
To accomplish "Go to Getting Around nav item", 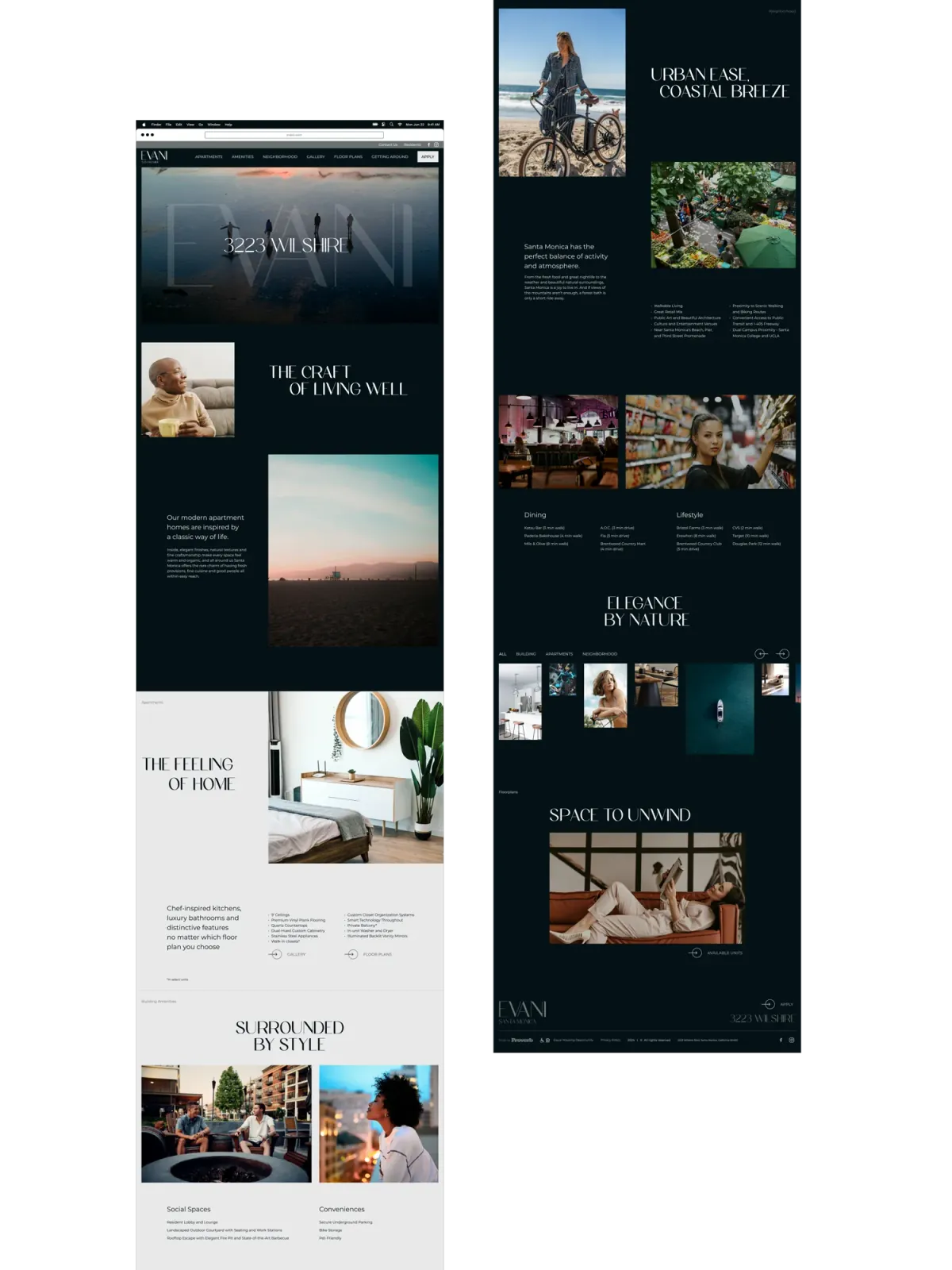I will pyautogui.click(x=390, y=156).
